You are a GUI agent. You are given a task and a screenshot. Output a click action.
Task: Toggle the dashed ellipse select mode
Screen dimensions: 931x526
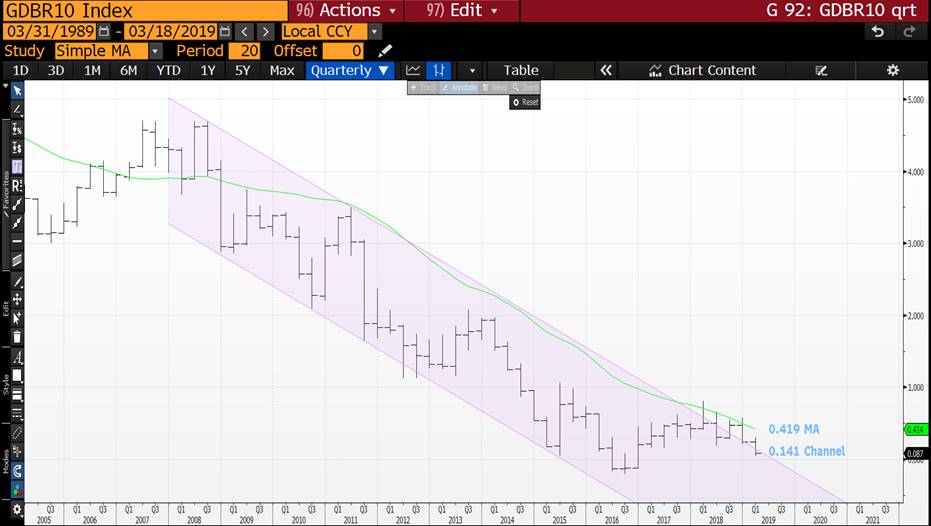[17, 433]
